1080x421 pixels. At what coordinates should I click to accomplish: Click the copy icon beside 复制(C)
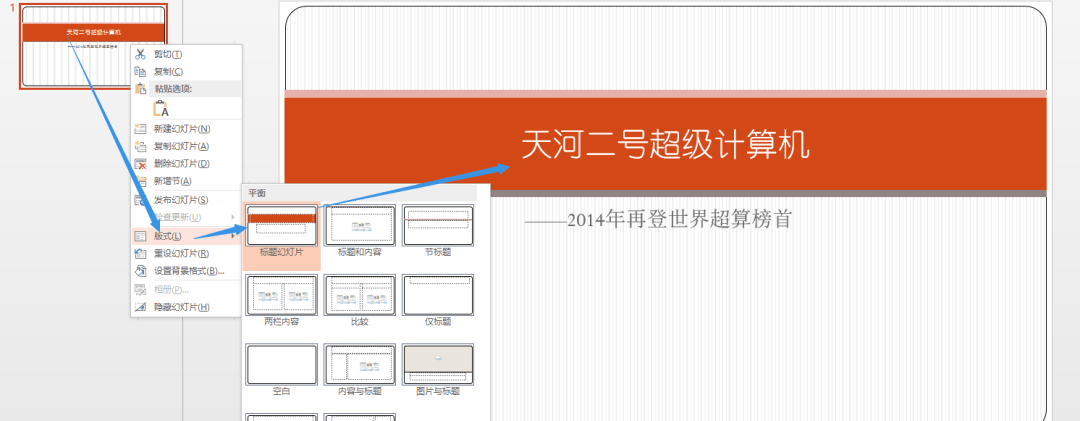141,72
